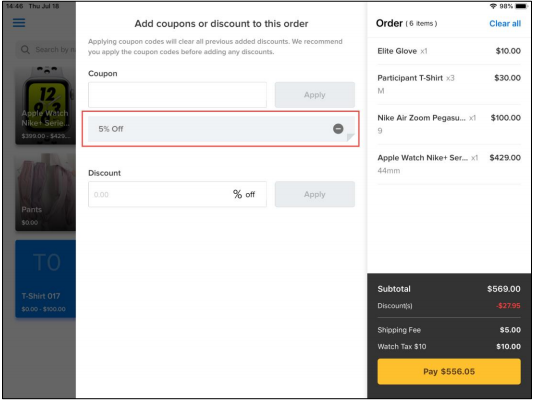The image size is (533, 401).
Task: Open the Pants product card
Action: 46,192
